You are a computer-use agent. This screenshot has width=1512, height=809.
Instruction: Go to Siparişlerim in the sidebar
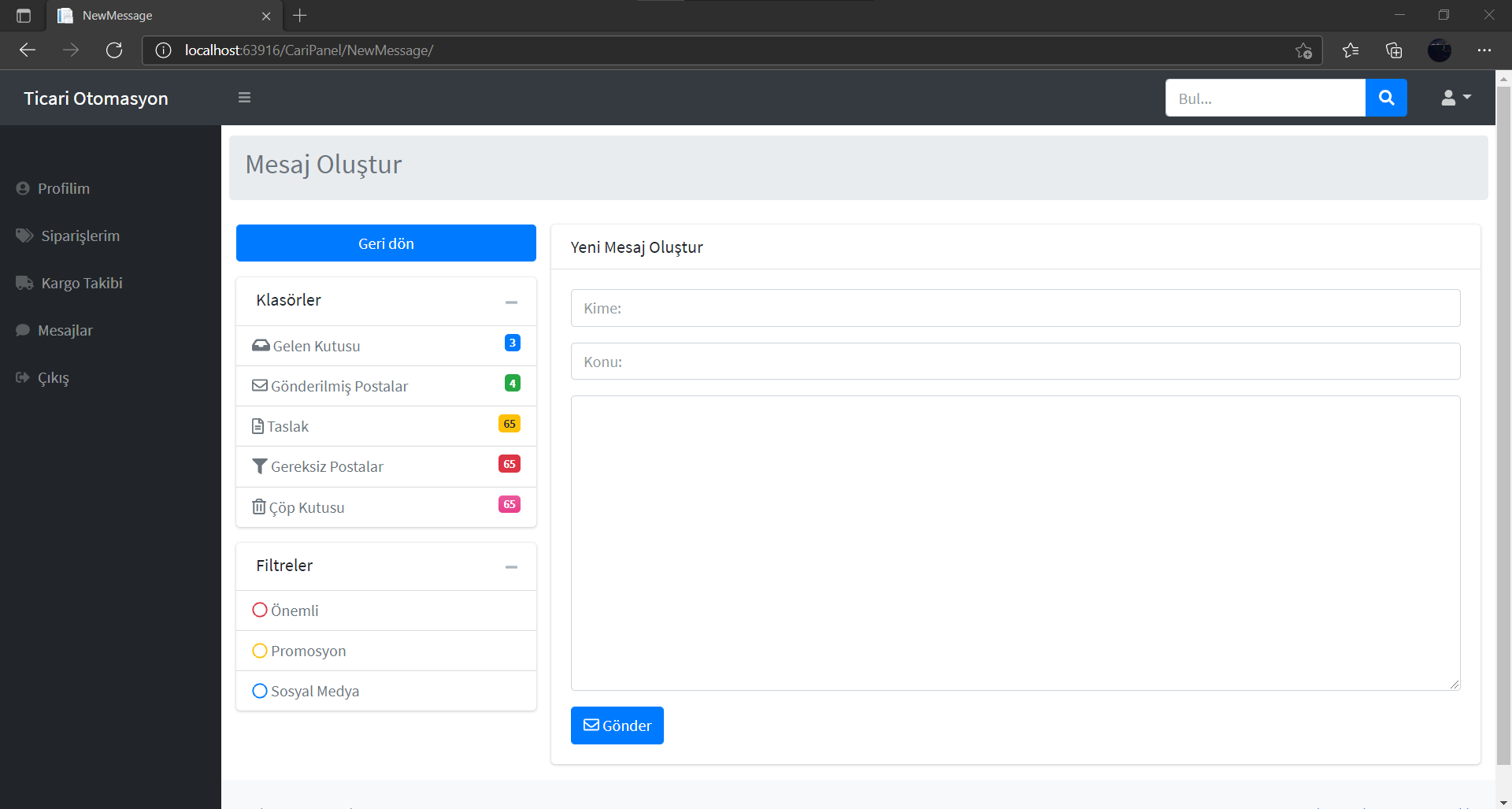[x=68, y=236]
